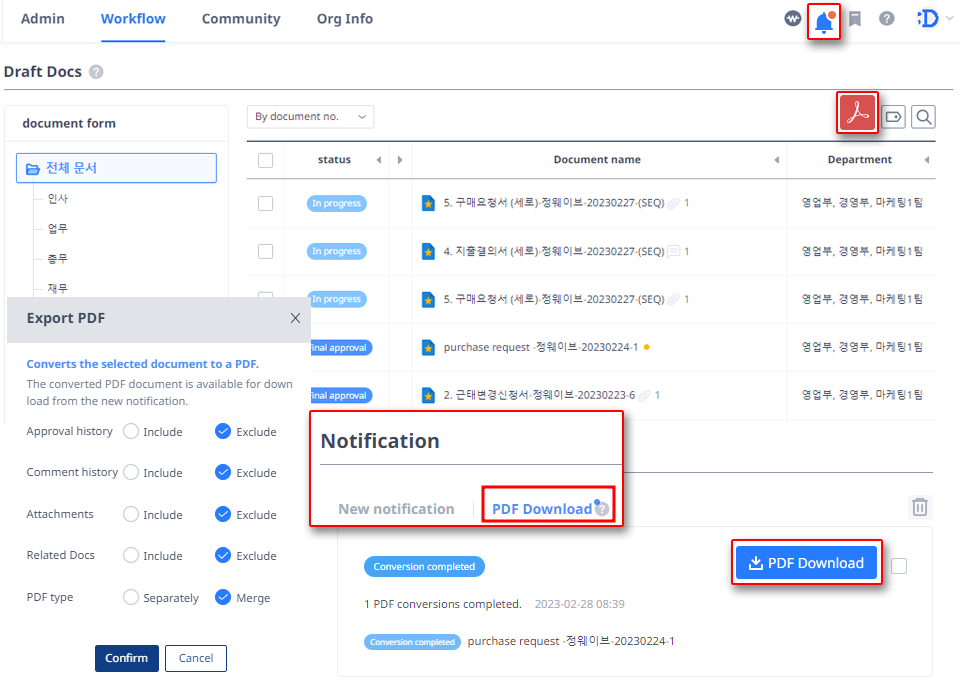The height and width of the screenshot is (685, 960).
Task: Click PDF Download in the Notification popup
Action: [541, 508]
